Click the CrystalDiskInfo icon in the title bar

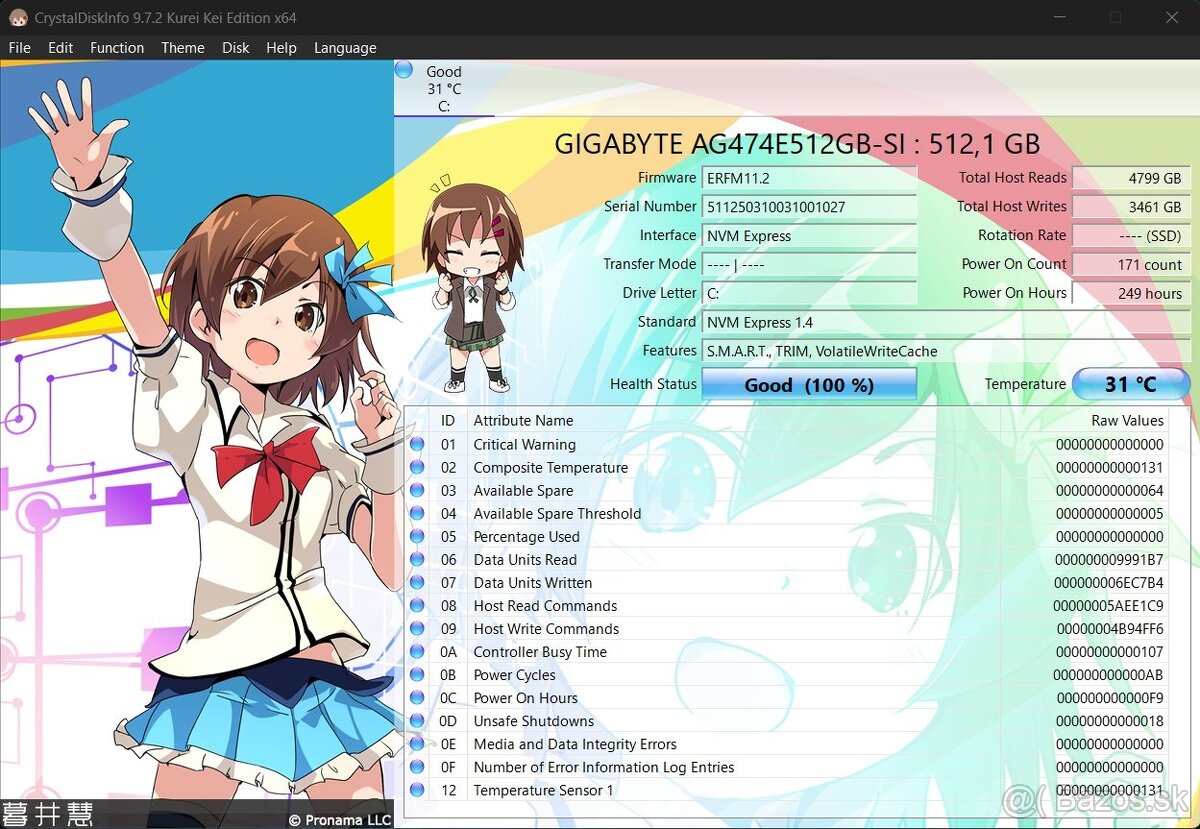pyautogui.click(x=18, y=17)
